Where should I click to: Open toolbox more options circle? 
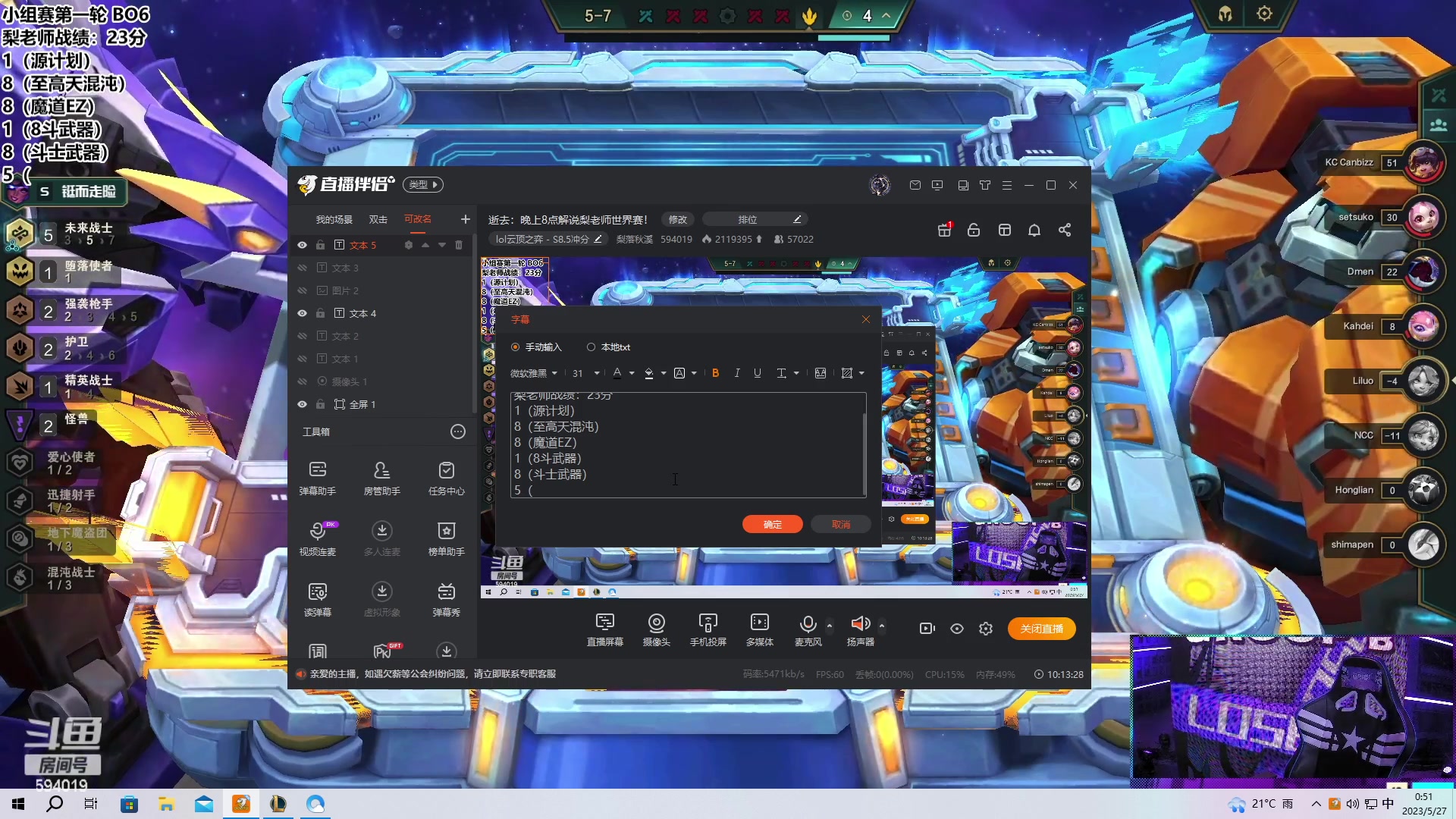(x=458, y=431)
